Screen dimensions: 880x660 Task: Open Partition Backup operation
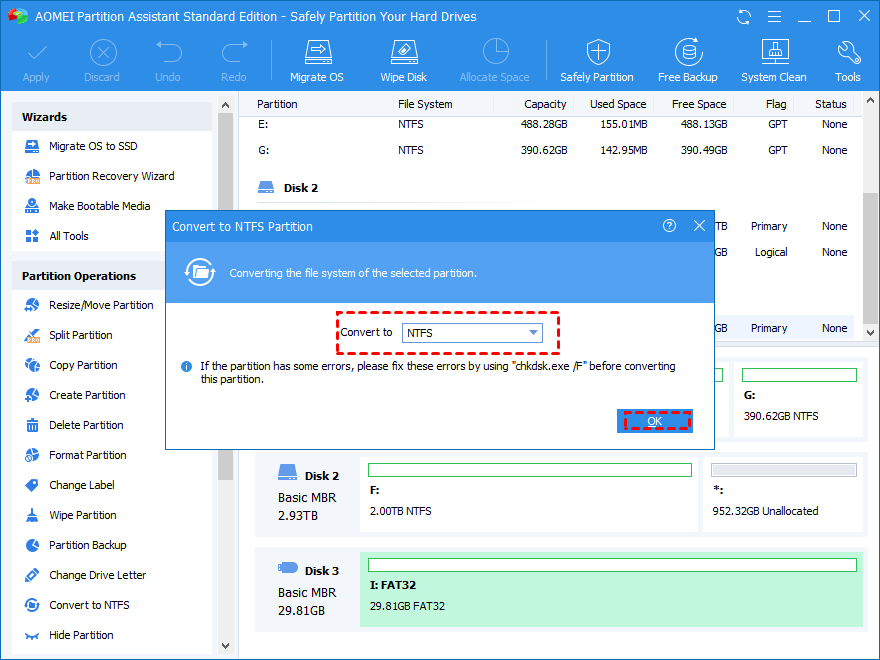tap(76, 546)
